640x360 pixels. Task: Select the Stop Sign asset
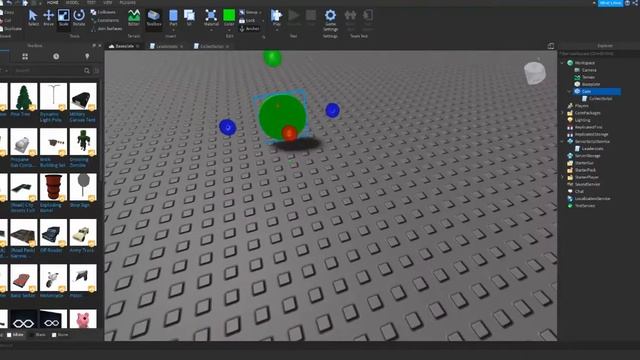pos(83,190)
